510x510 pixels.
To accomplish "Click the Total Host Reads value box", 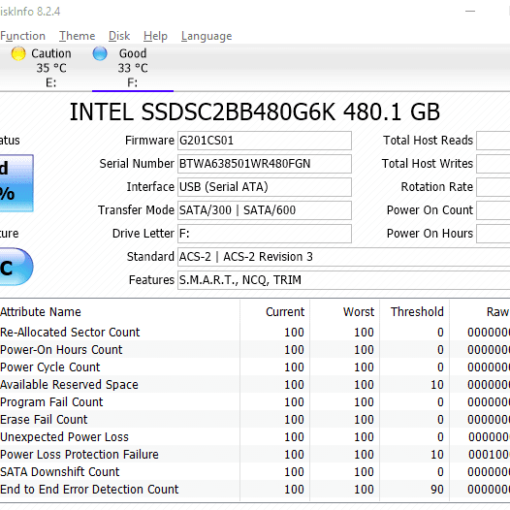I will point(493,140).
